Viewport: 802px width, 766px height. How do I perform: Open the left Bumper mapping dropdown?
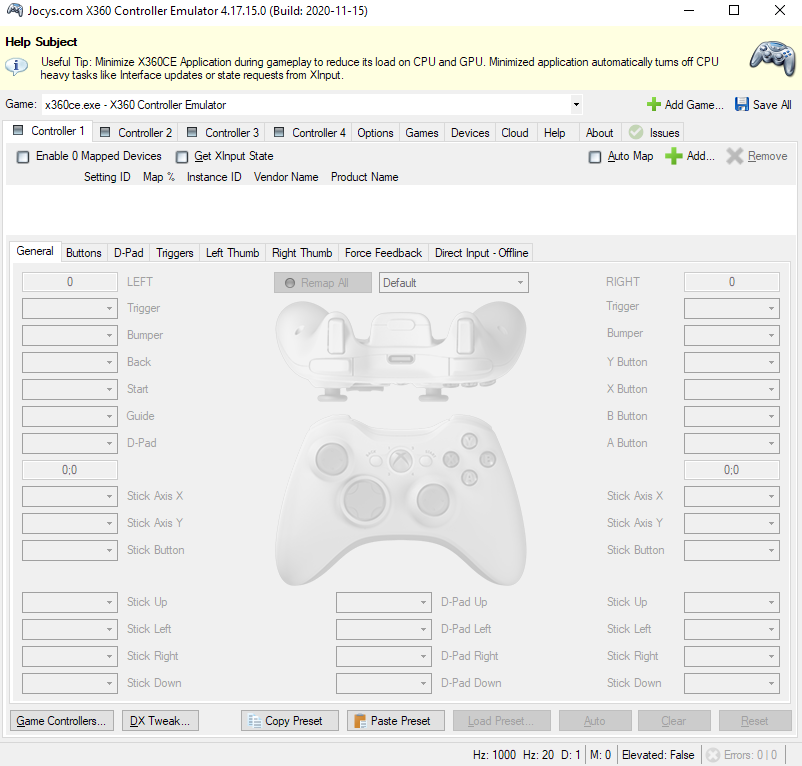[x=70, y=335]
